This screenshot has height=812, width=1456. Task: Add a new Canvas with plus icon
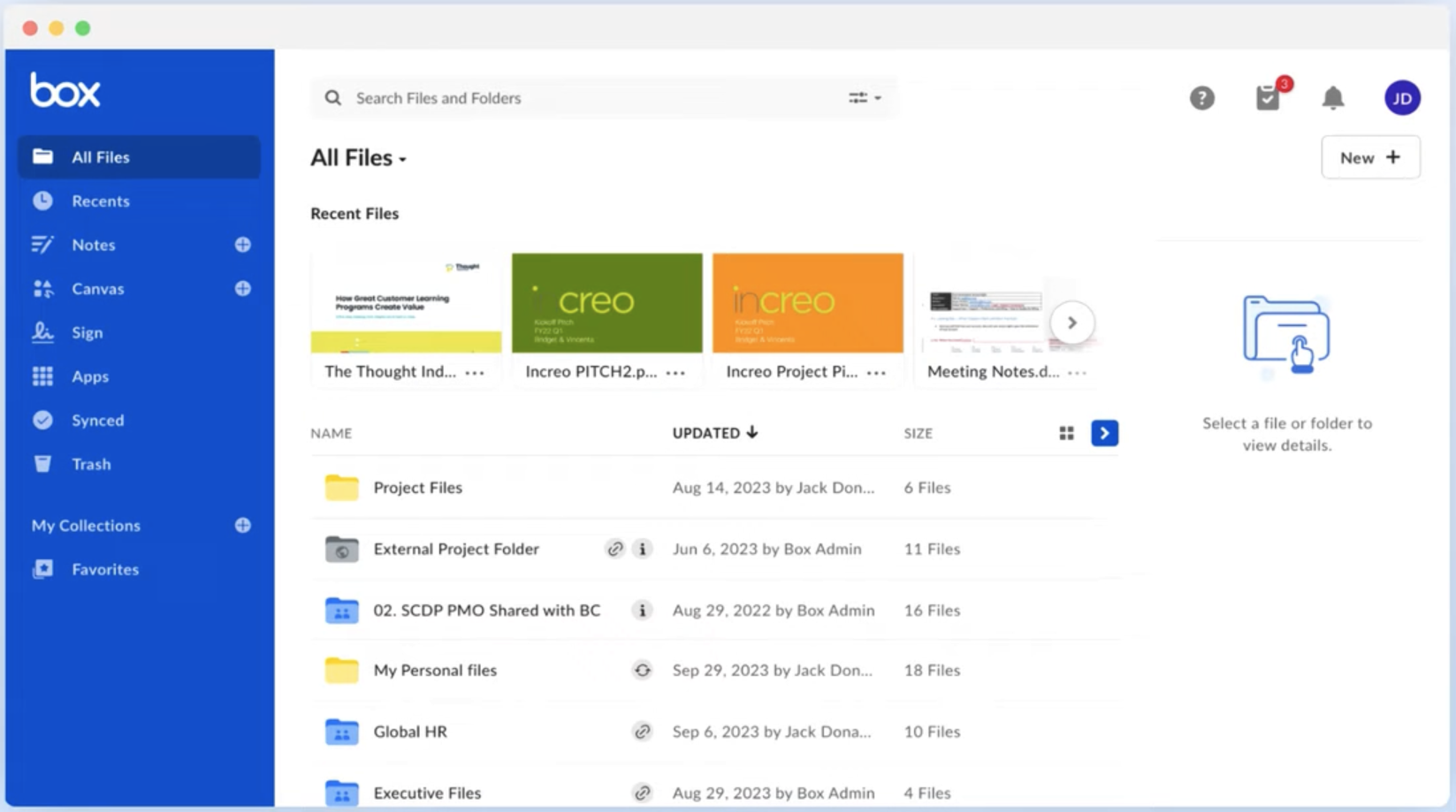tap(243, 289)
